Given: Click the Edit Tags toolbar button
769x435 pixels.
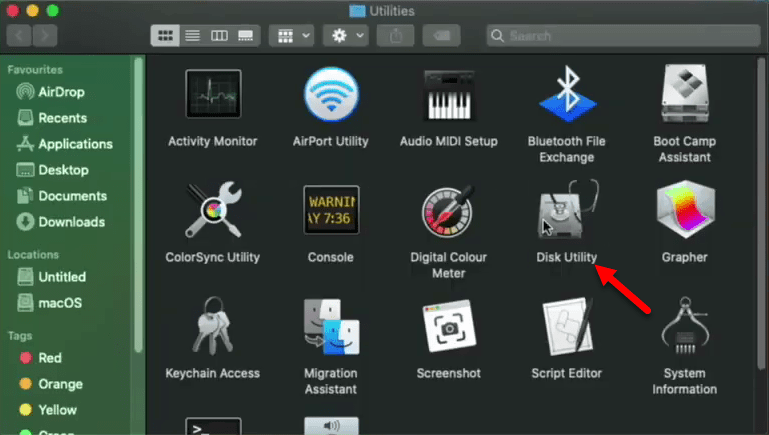Looking at the screenshot, I should 441,35.
